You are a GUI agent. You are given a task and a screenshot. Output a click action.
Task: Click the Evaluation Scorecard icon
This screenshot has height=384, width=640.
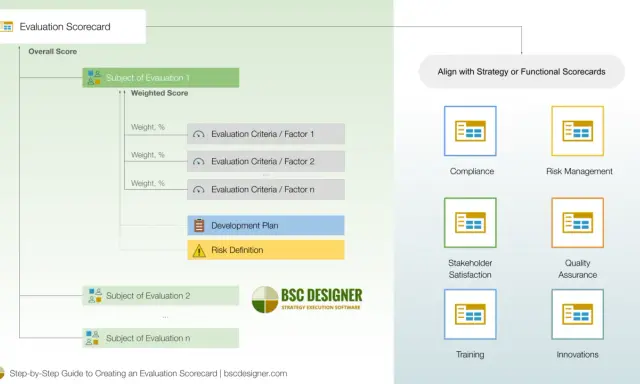click(x=7, y=27)
